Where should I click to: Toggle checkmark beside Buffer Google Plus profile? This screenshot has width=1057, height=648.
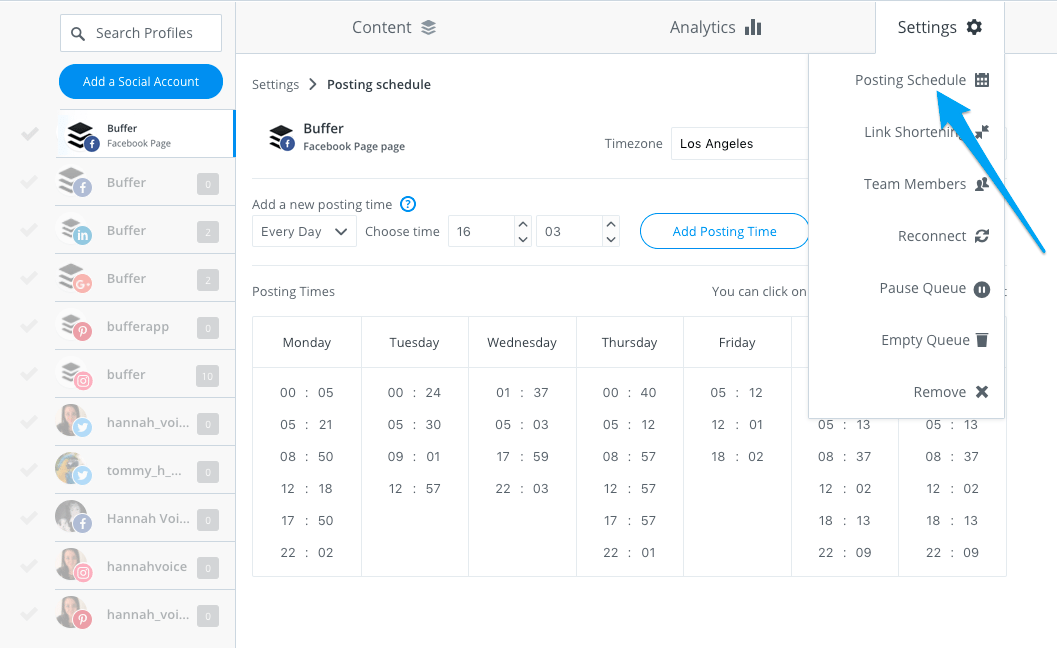(29, 278)
